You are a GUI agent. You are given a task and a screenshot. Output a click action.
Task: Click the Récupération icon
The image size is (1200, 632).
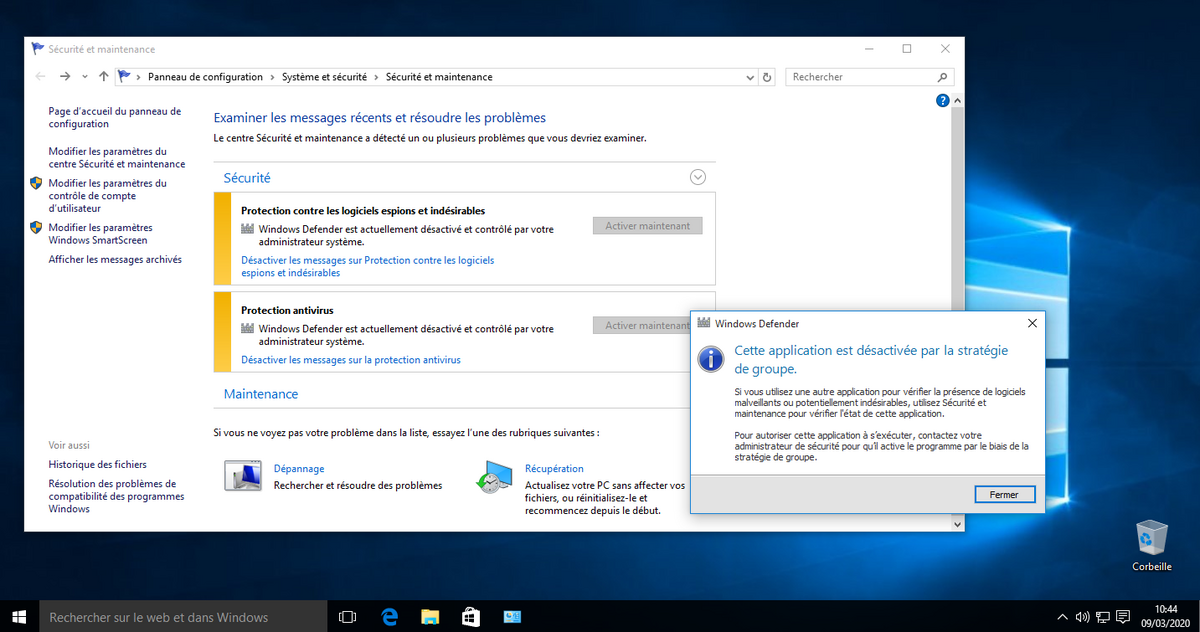tap(494, 477)
